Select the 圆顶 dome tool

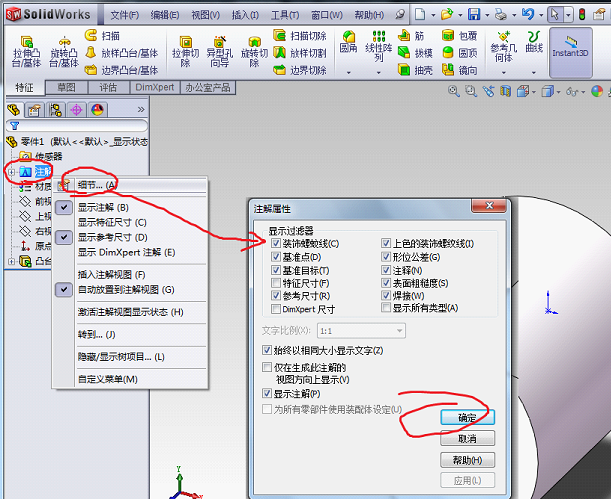tap(460, 53)
